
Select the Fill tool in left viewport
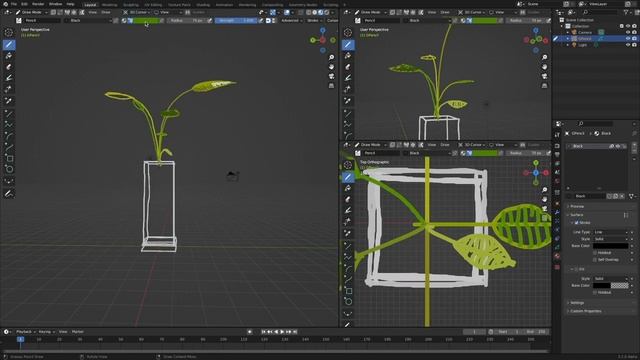click(x=9, y=56)
